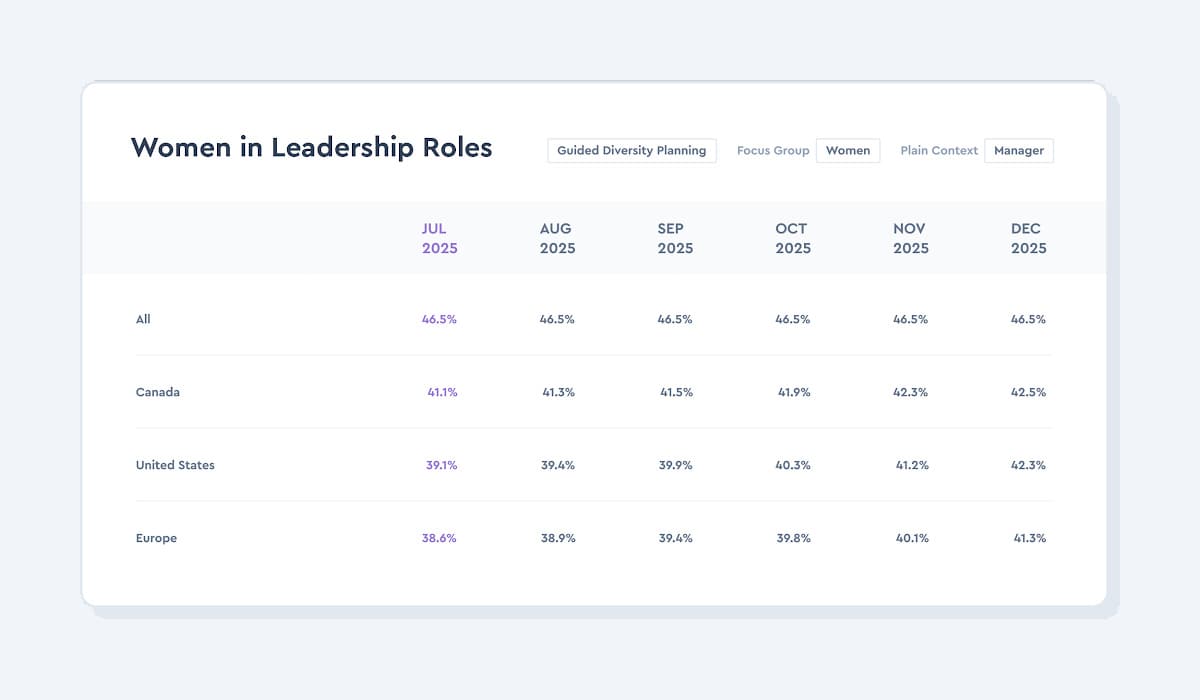Viewport: 1200px width, 700px height.
Task: Click United States December value 42.3%
Action: click(x=1029, y=465)
